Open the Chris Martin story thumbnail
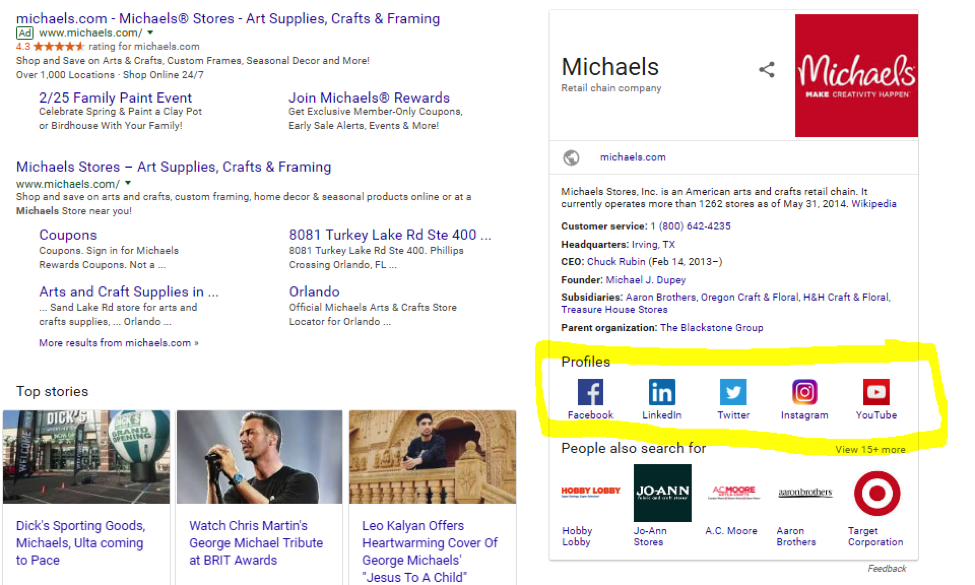Screen dimensions: 975x585 pyautogui.click(x=259, y=457)
